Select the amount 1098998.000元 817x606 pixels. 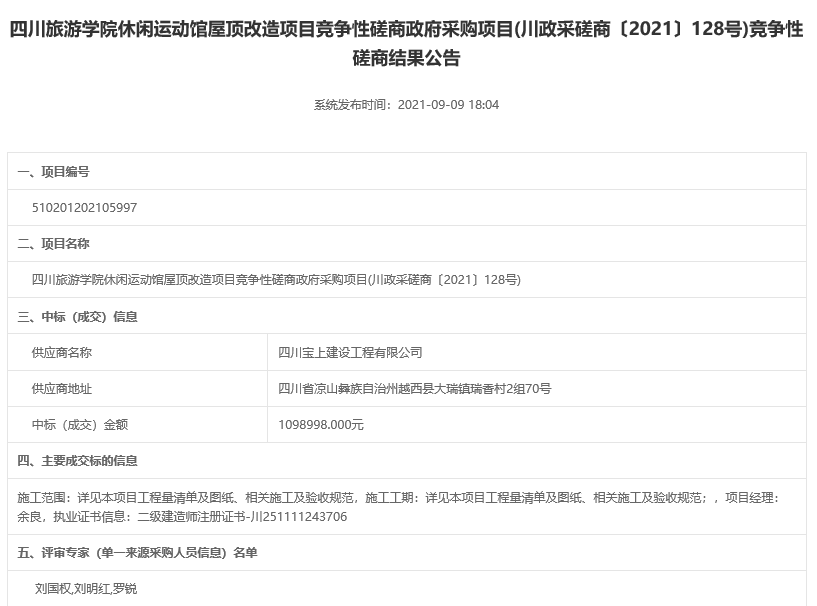point(321,425)
